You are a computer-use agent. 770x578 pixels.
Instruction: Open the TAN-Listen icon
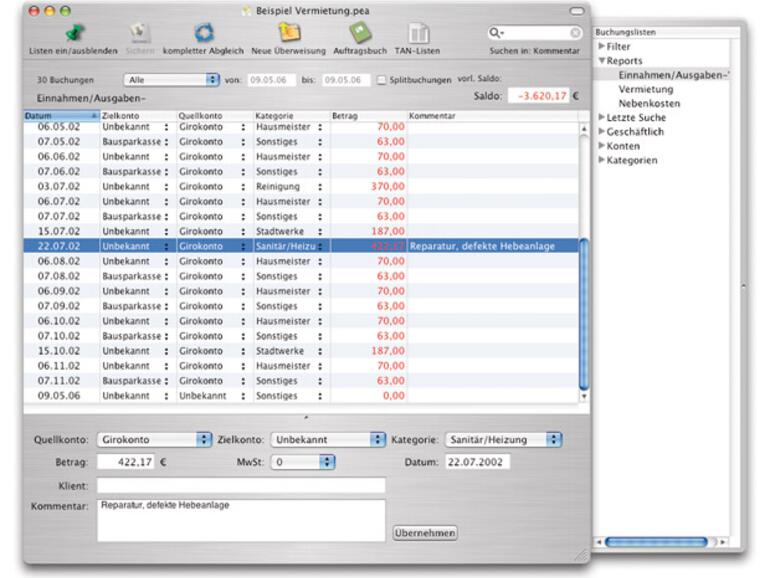click(419, 32)
